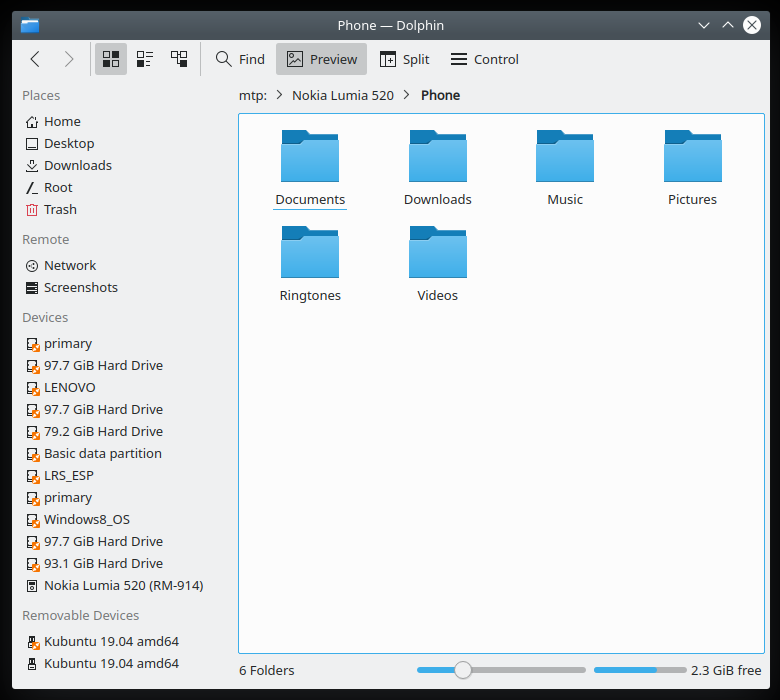780x700 pixels.
Task: Switch to Compact view mode
Action: pyautogui.click(x=145, y=59)
